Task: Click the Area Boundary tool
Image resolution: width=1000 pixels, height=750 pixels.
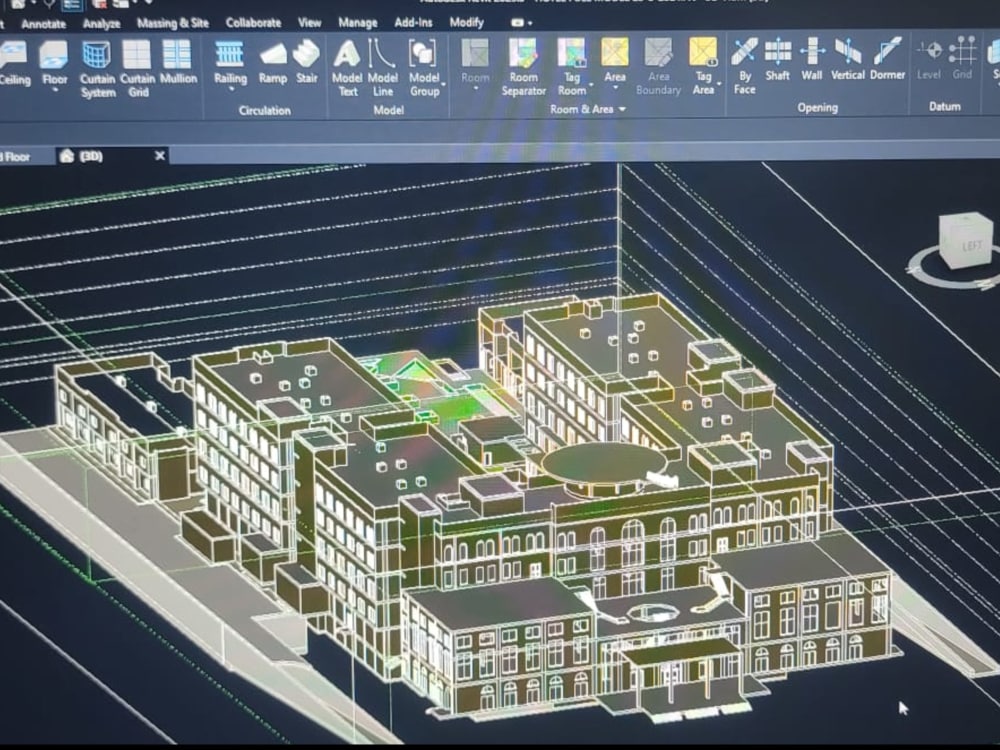Action: point(658,68)
